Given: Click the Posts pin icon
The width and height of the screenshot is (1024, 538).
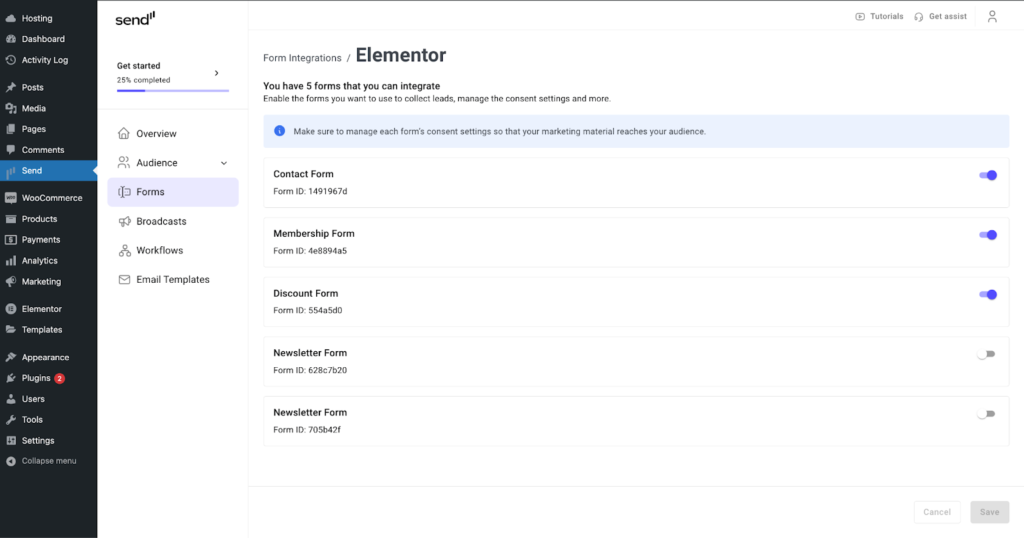Looking at the screenshot, I should point(10,87).
